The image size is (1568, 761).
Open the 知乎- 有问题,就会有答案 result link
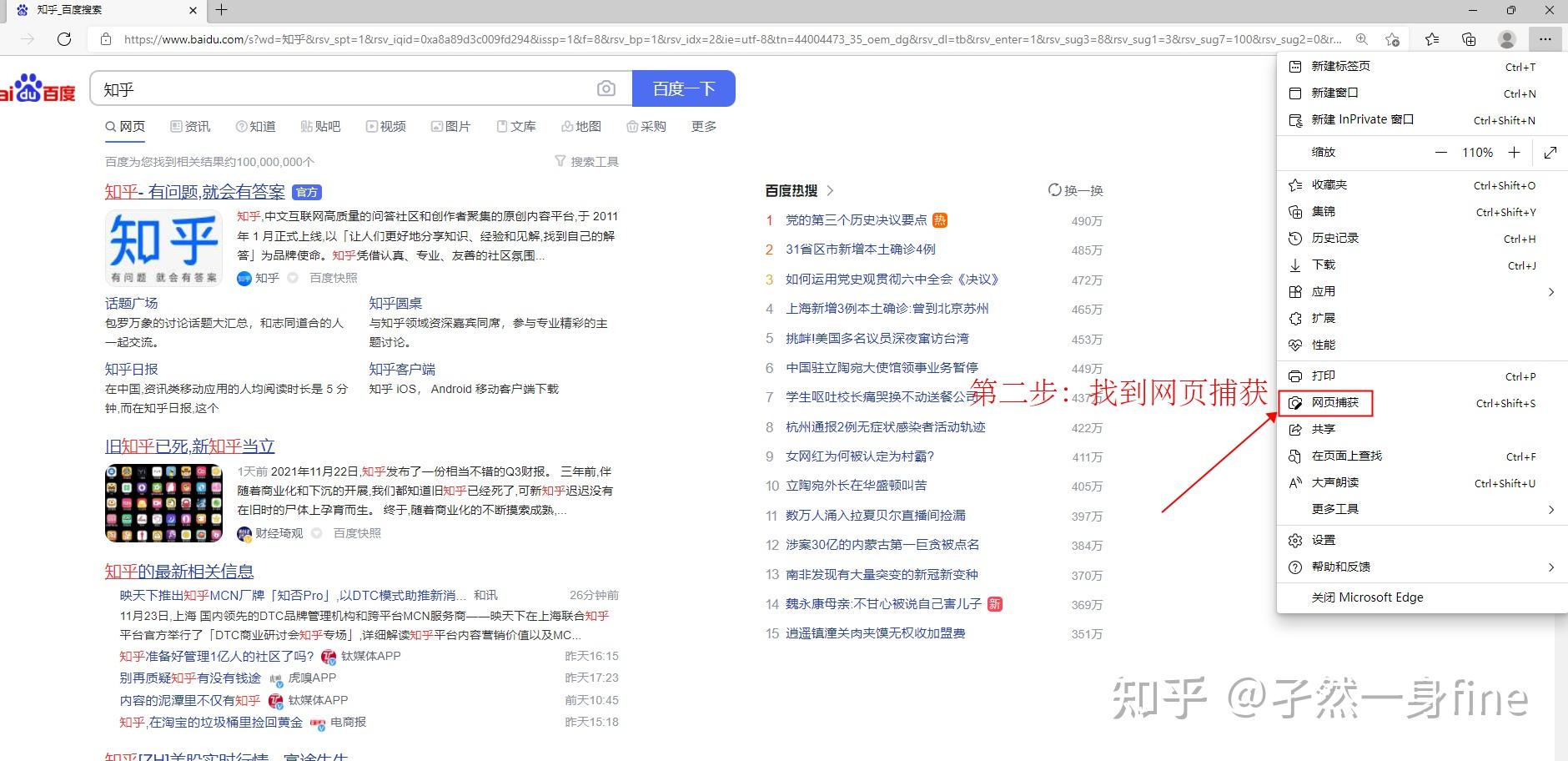(195, 191)
